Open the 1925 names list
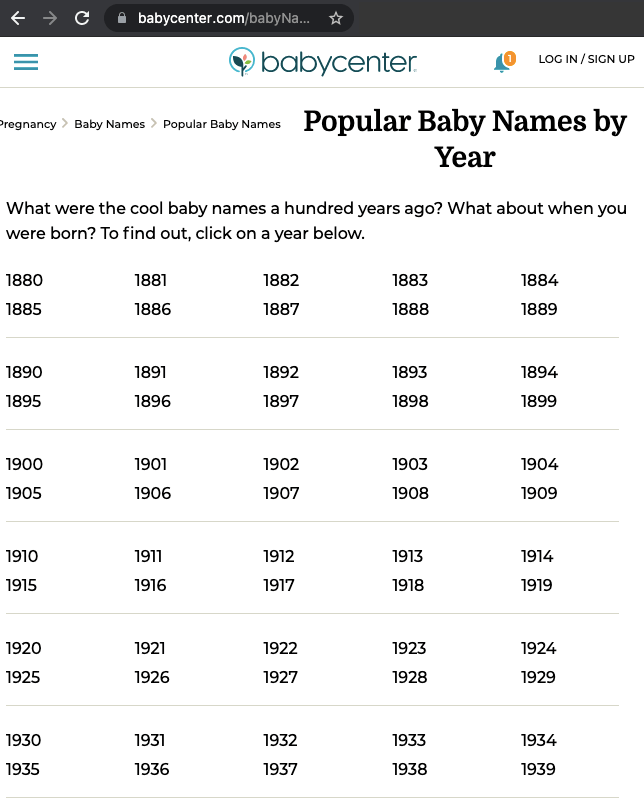 pyautogui.click(x=24, y=677)
